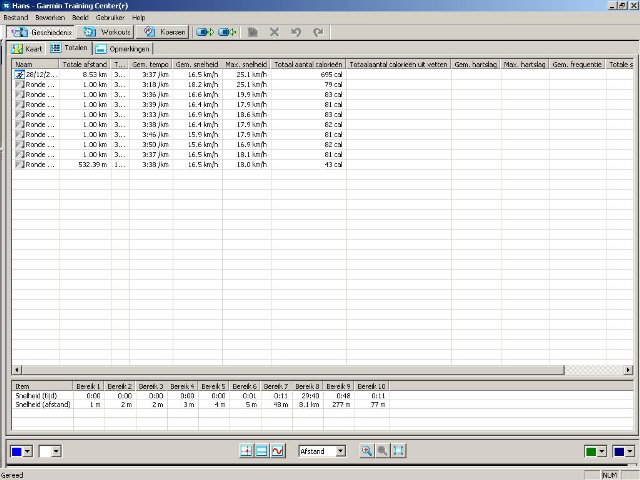Select the 28/12 activity row icon
The height and width of the screenshot is (480, 640).
[20, 74]
